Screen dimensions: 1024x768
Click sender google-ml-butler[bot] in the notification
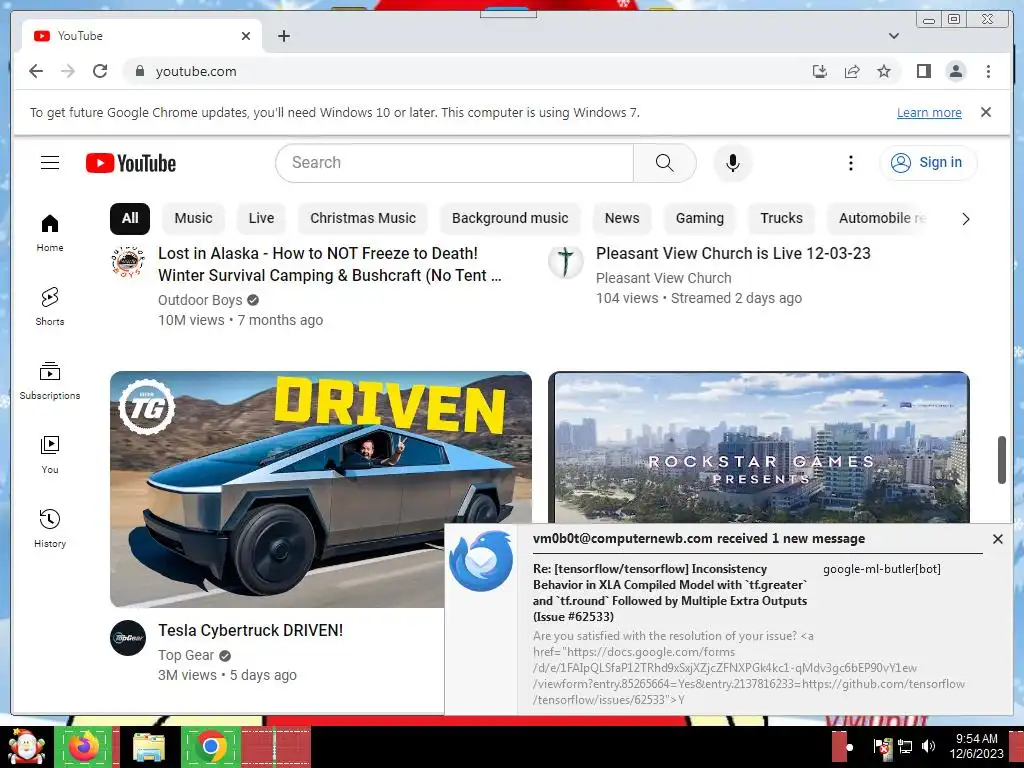pos(882,569)
